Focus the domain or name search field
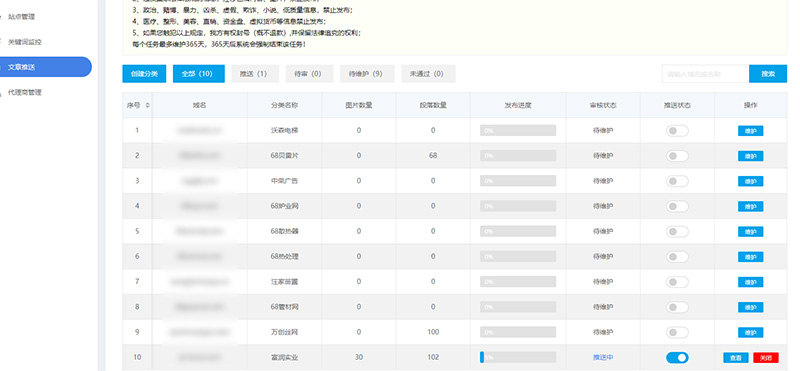This screenshot has height=371, width=800. pos(705,73)
